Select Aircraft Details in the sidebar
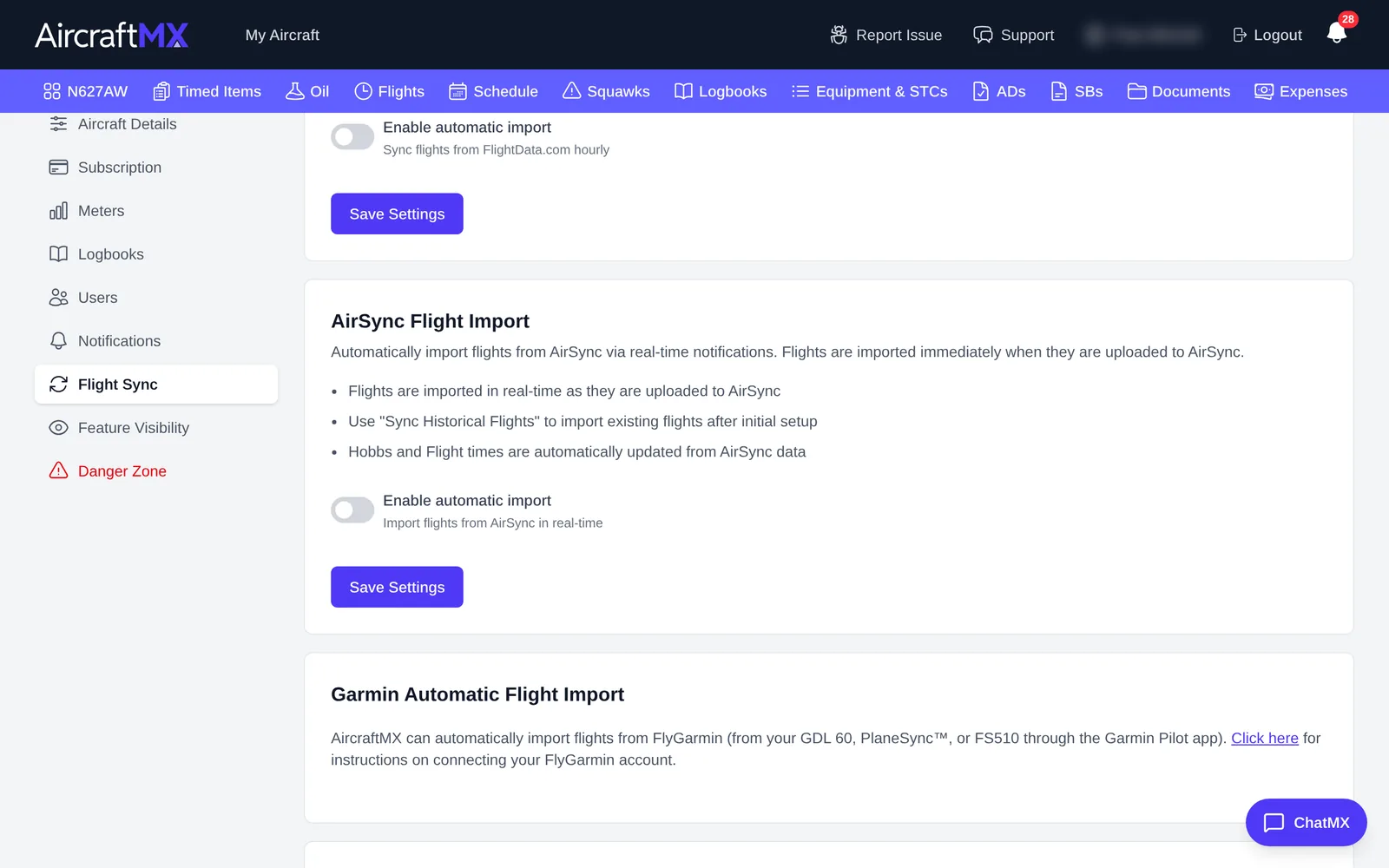 click(156, 124)
